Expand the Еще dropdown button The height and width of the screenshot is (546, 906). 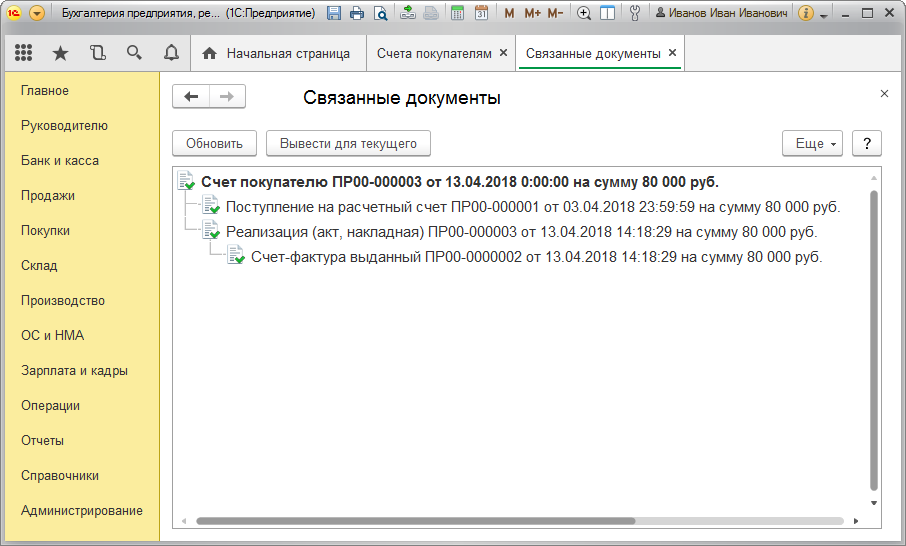tap(812, 144)
